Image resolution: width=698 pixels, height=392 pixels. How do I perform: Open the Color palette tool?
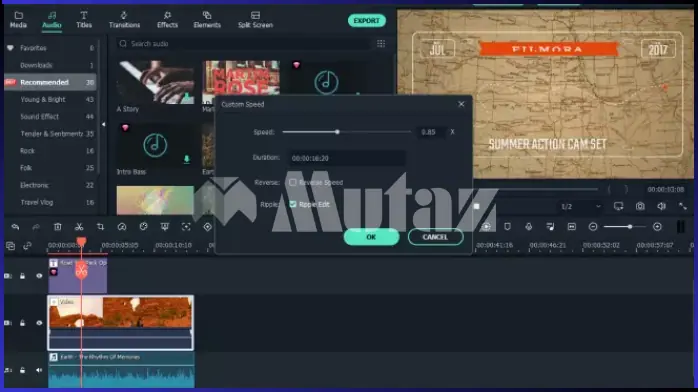tap(143, 227)
